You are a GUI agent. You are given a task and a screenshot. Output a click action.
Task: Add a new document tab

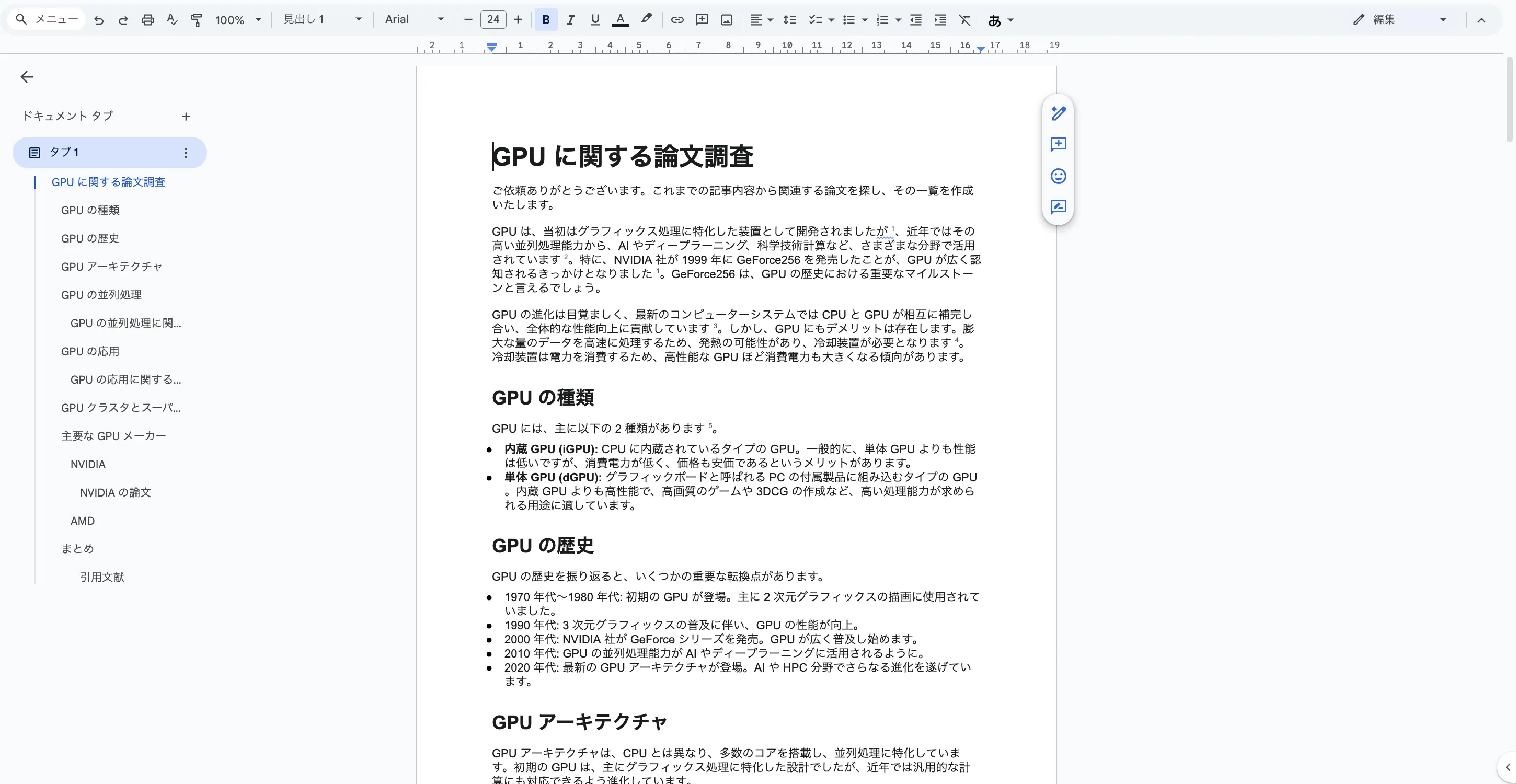[x=186, y=117]
